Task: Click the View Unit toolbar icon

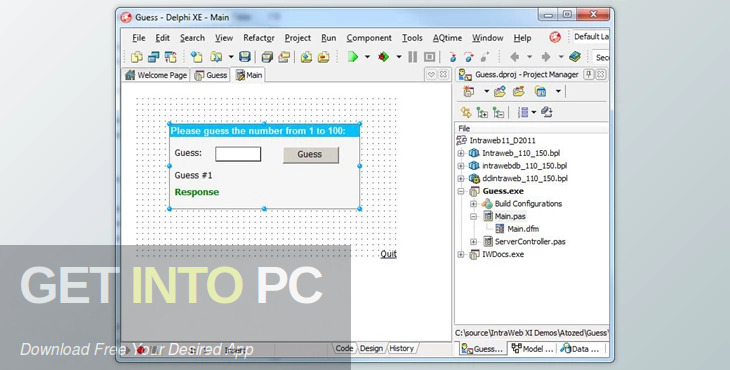Action: tap(136, 57)
